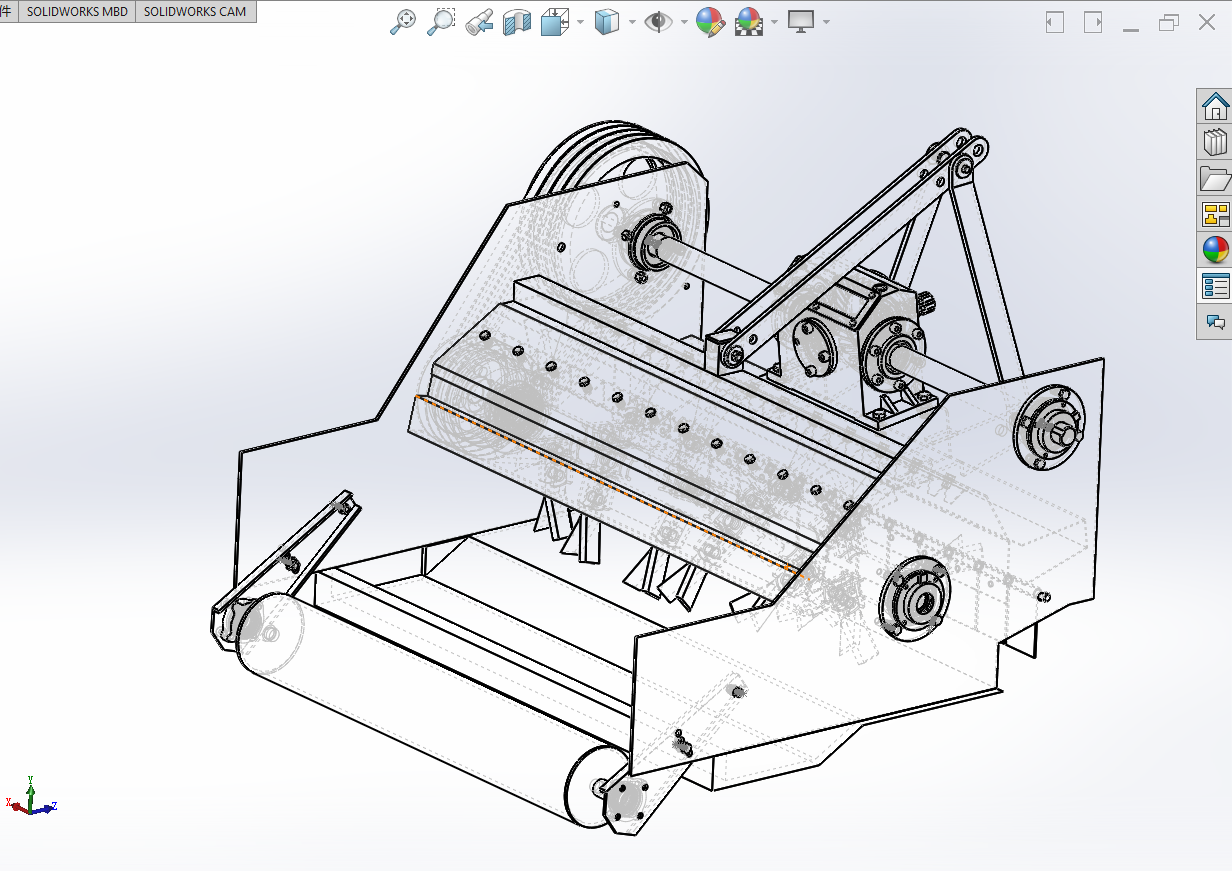Toggle the Hide/Show Items eye icon

click(658, 22)
